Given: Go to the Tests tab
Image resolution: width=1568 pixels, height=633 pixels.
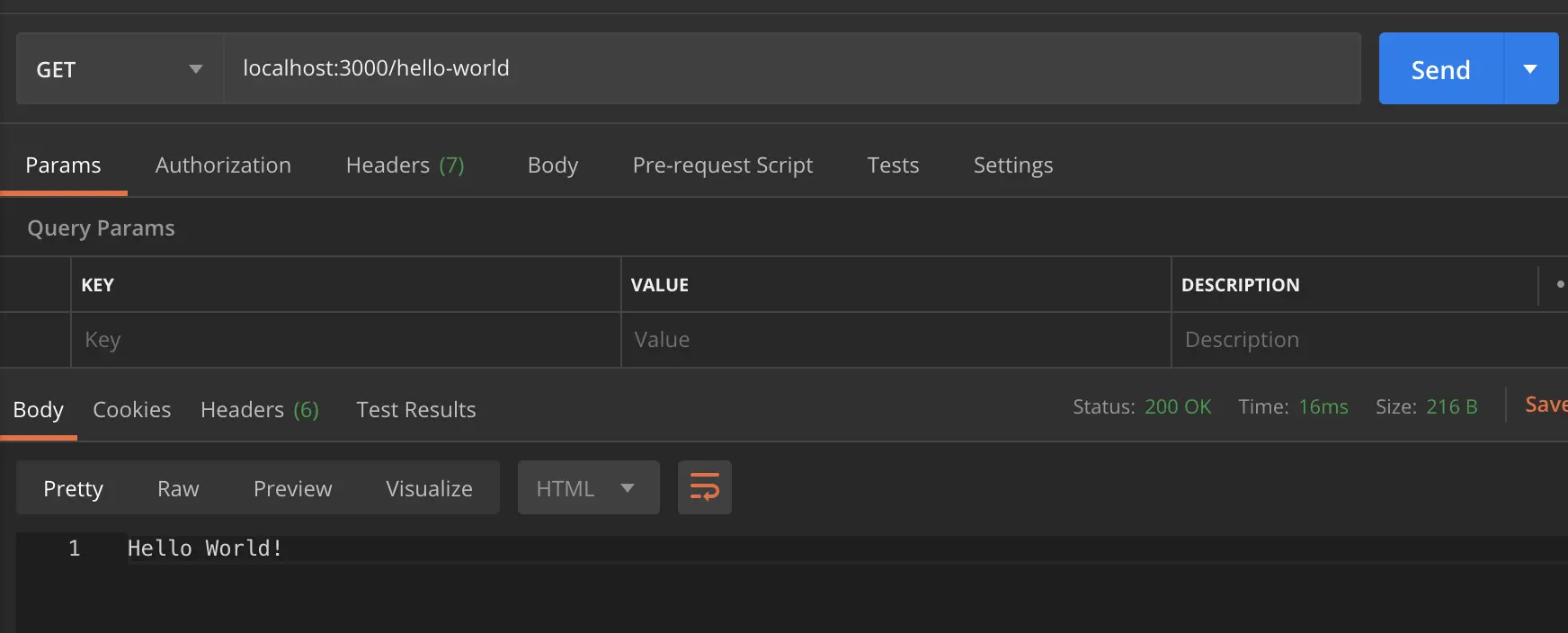Looking at the screenshot, I should point(893,165).
